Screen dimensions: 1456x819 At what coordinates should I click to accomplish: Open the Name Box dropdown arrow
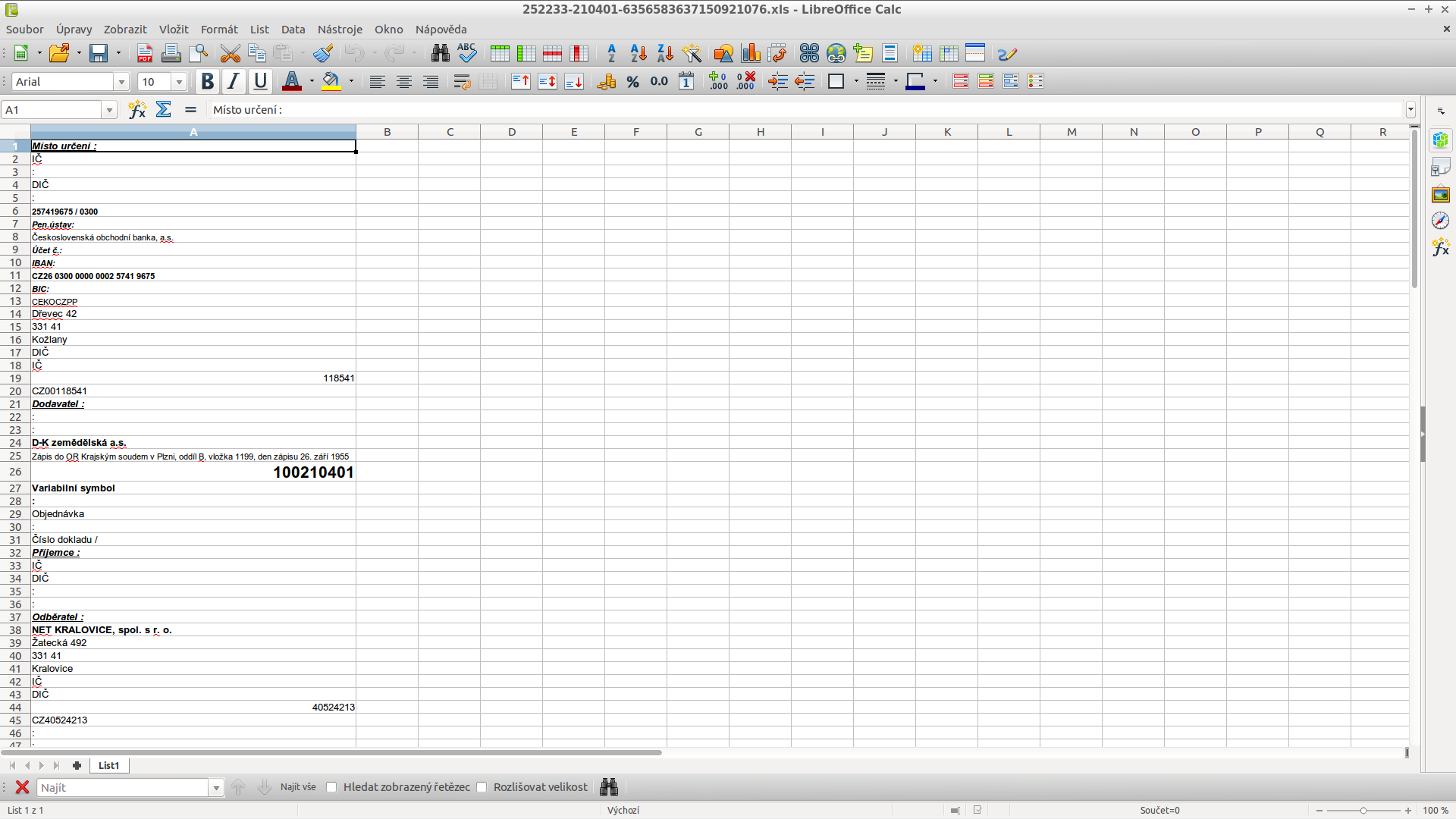pos(110,110)
